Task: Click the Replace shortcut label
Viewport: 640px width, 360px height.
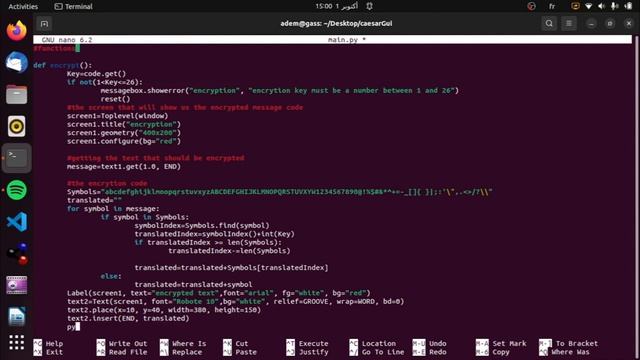Action: (x=187, y=352)
